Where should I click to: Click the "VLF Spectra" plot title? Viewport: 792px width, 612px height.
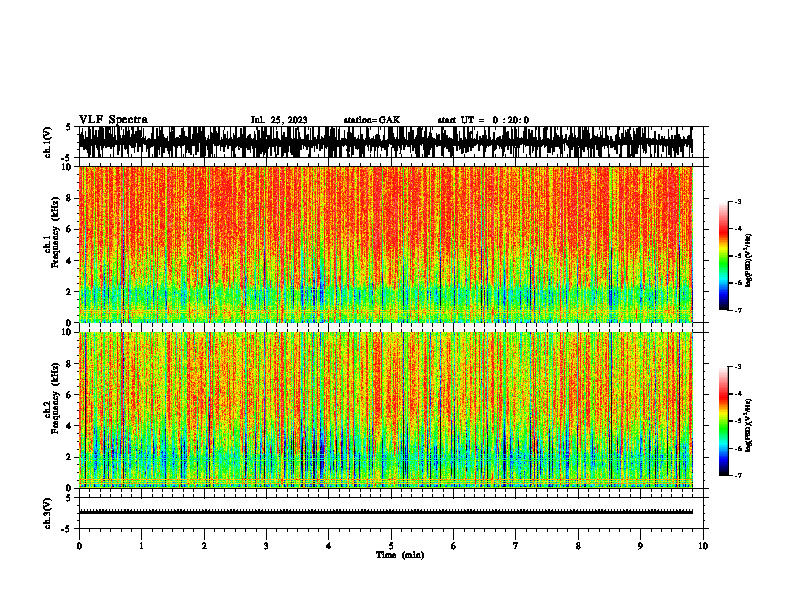113,120
